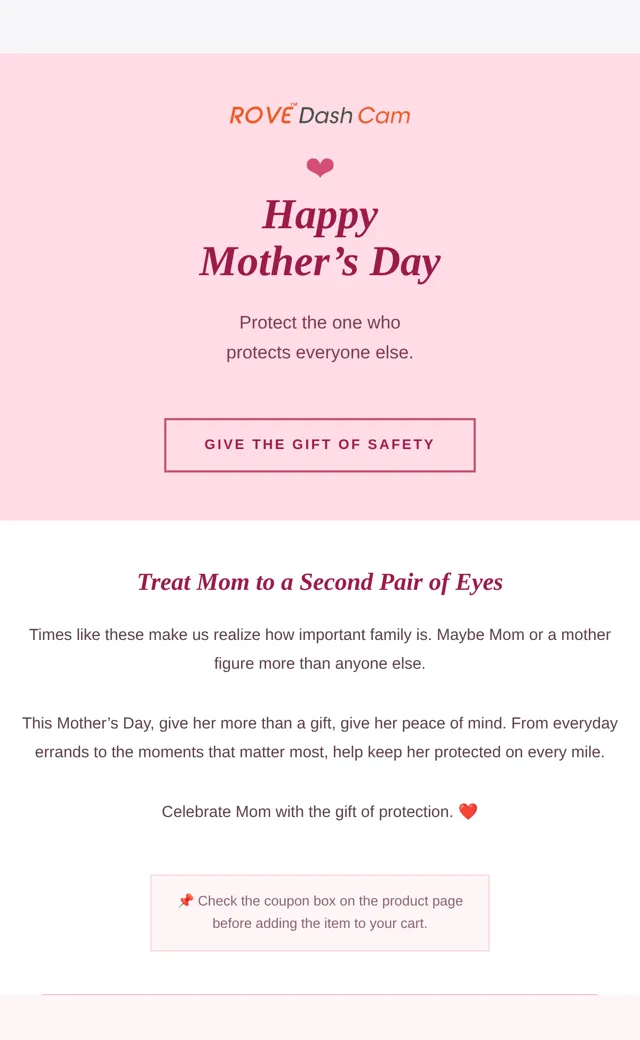The height and width of the screenshot is (1040, 640).
Task: Click Check the coupon box note text
Action: pos(330,901)
